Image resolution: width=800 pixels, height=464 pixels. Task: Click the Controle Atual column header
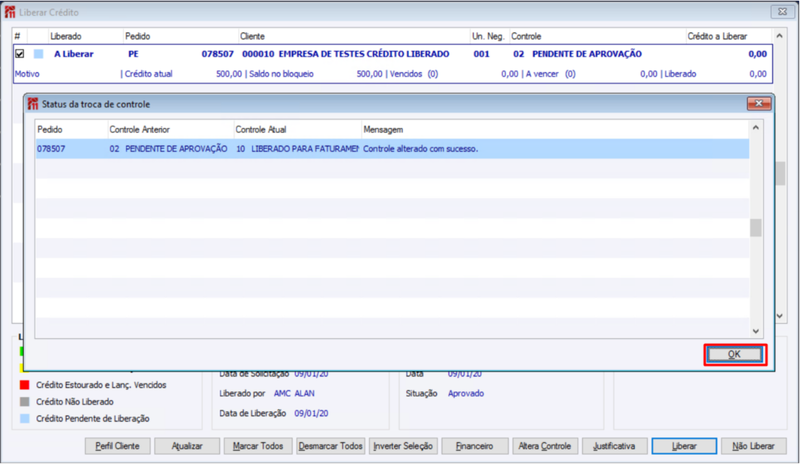tap(297, 130)
